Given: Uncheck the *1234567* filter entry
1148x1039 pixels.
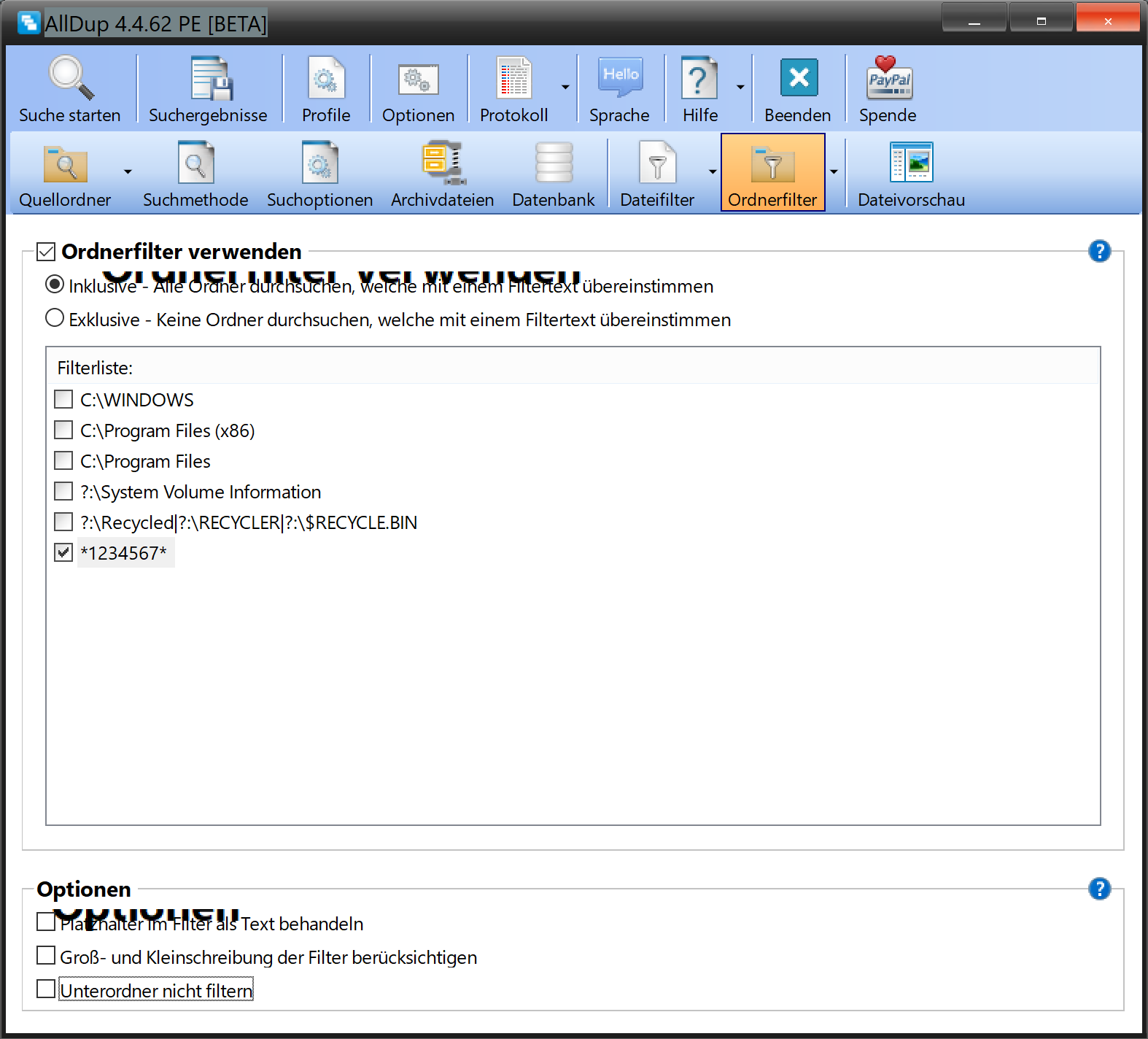Looking at the screenshot, I should click(63, 553).
